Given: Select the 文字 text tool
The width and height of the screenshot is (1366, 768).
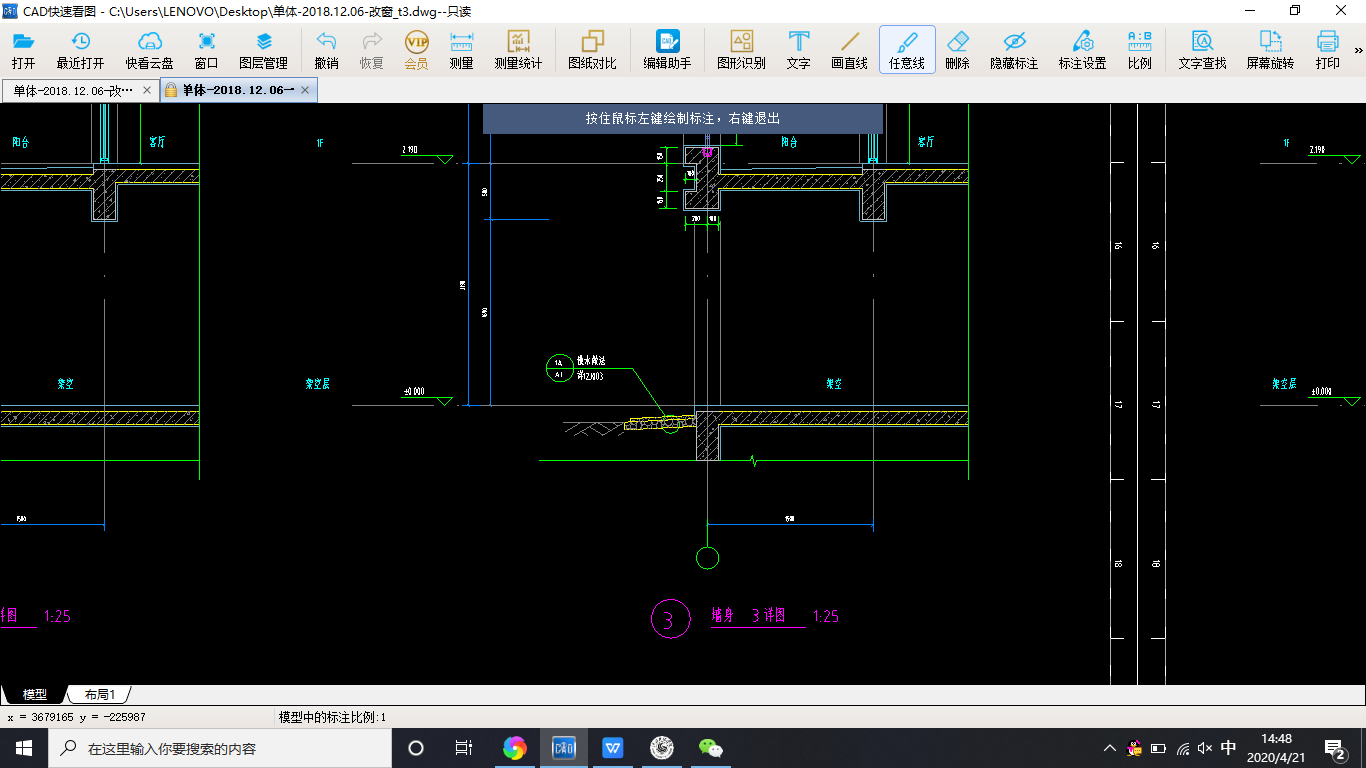Looking at the screenshot, I should pos(799,50).
